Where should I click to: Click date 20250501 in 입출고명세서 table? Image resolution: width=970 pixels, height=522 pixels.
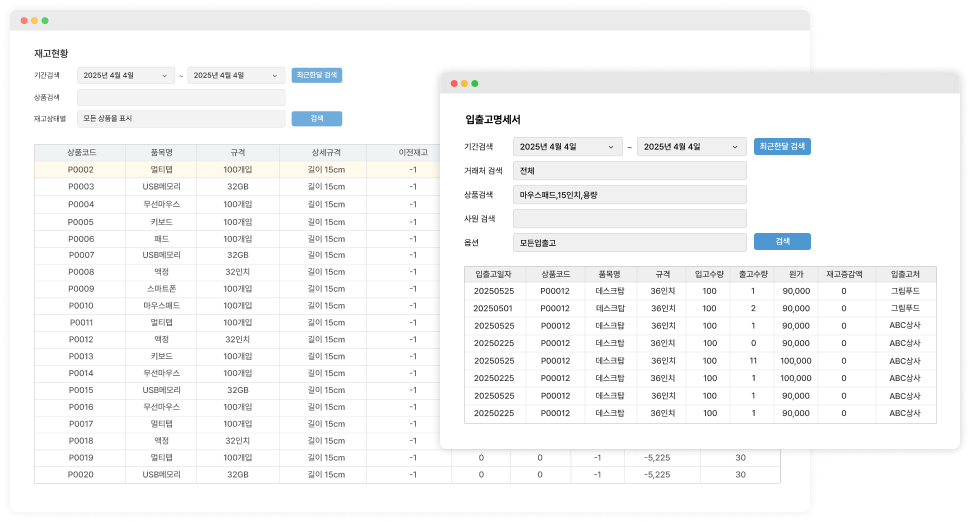point(493,308)
